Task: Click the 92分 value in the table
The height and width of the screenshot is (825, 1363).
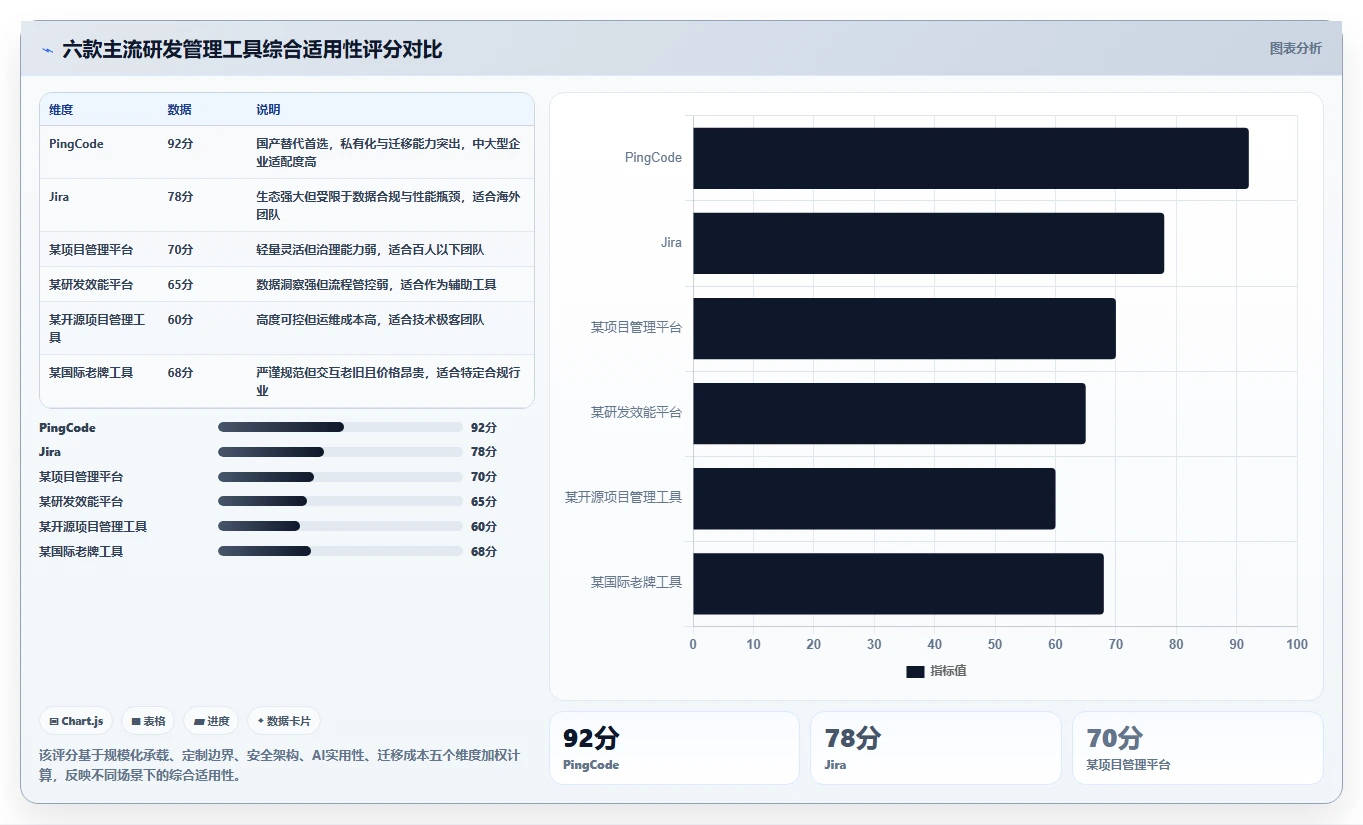Action: point(180,144)
